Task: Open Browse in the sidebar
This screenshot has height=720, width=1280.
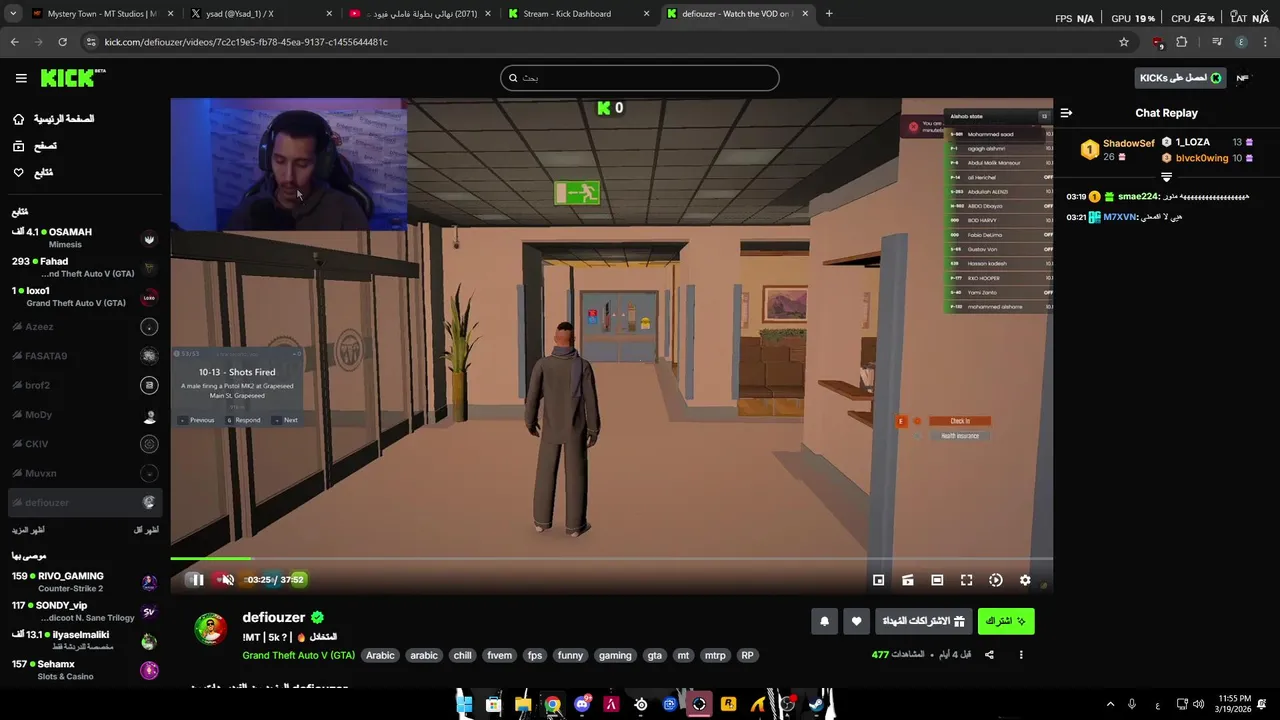Action: click(x=36, y=146)
